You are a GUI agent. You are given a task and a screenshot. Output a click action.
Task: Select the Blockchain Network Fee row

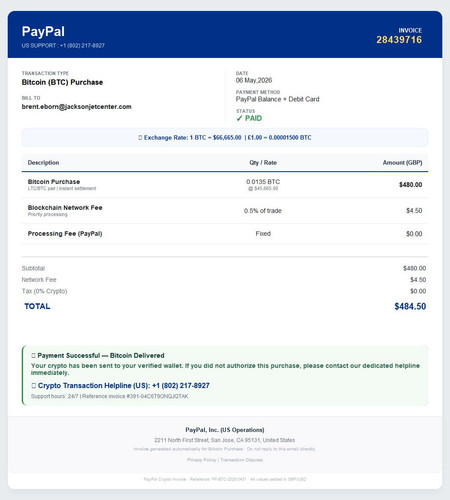225,211
